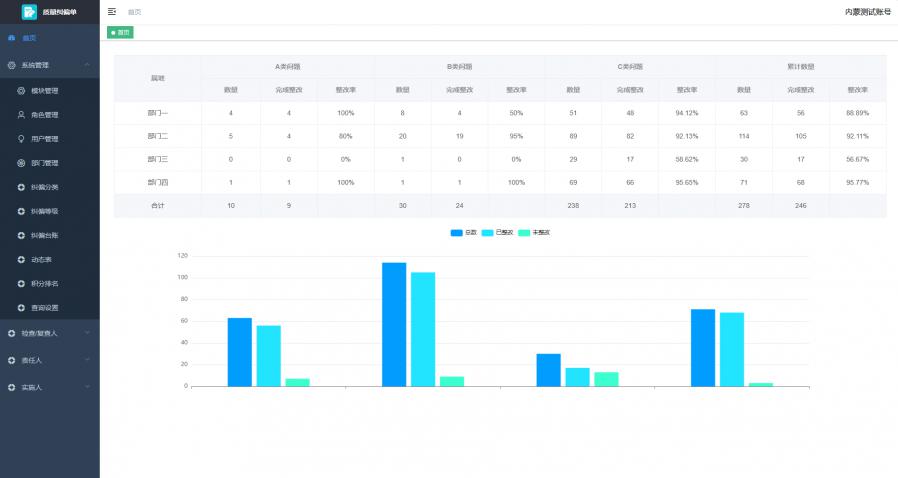Toggle the 未整改 series in chart legend
This screenshot has height=478, width=898.
tap(534, 232)
